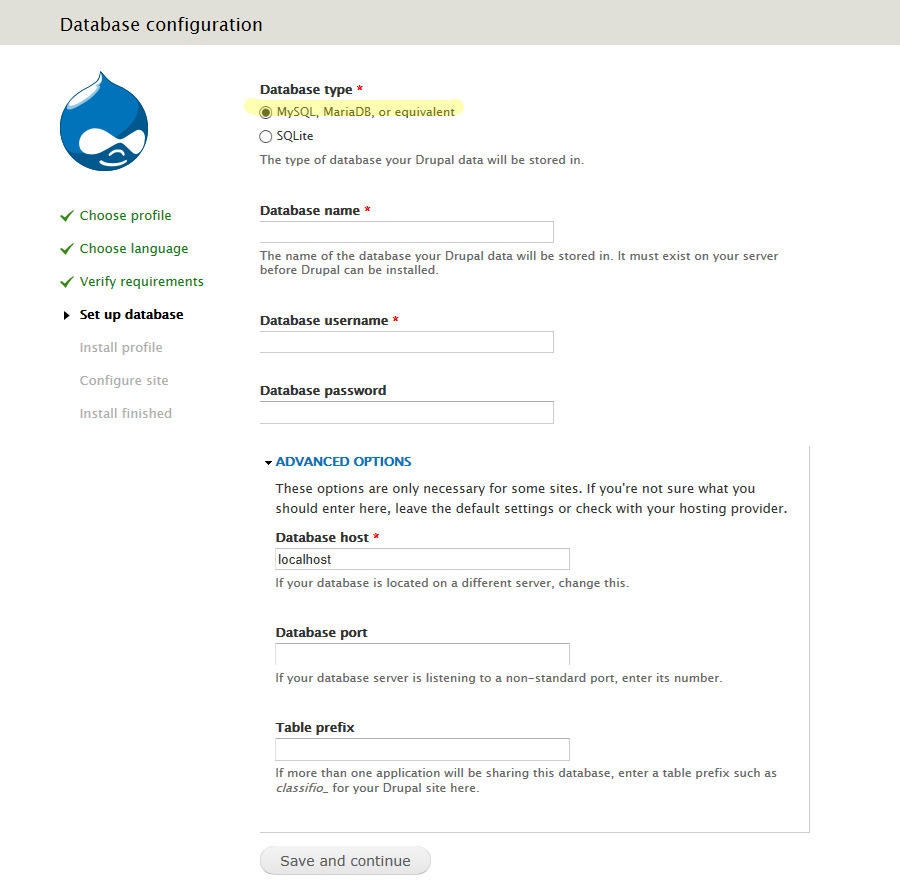
Task: Click the Table prefix text field
Action: point(422,749)
